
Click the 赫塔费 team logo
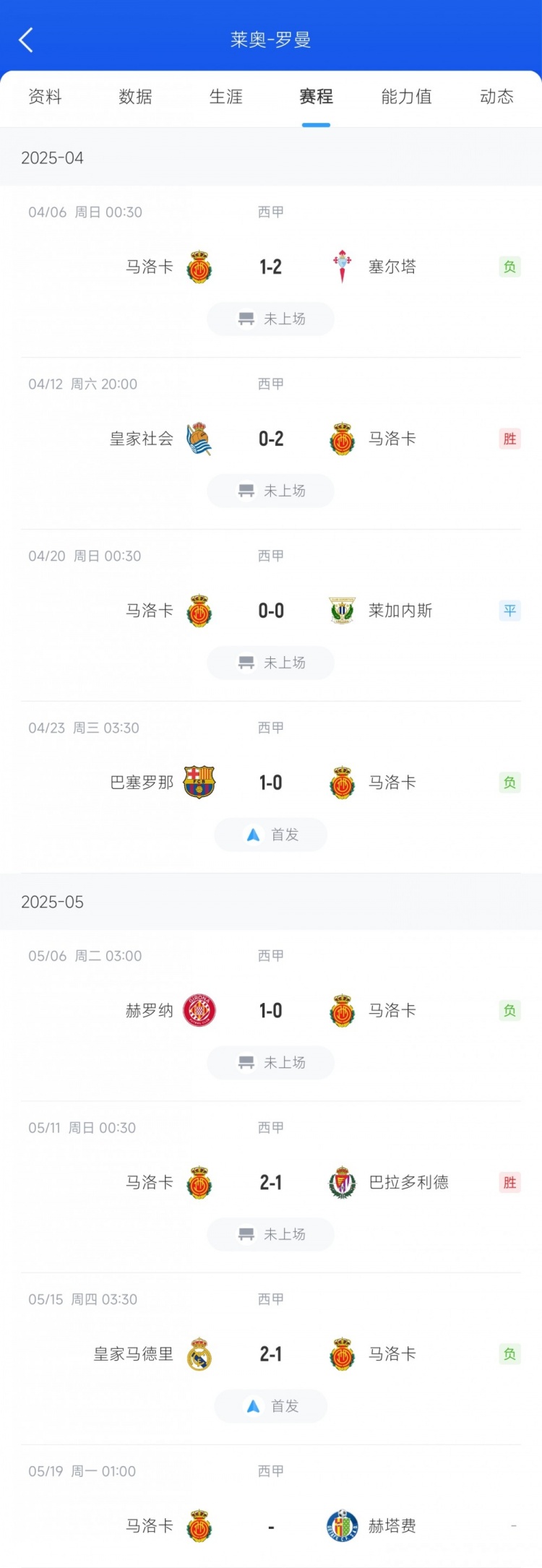click(342, 1526)
